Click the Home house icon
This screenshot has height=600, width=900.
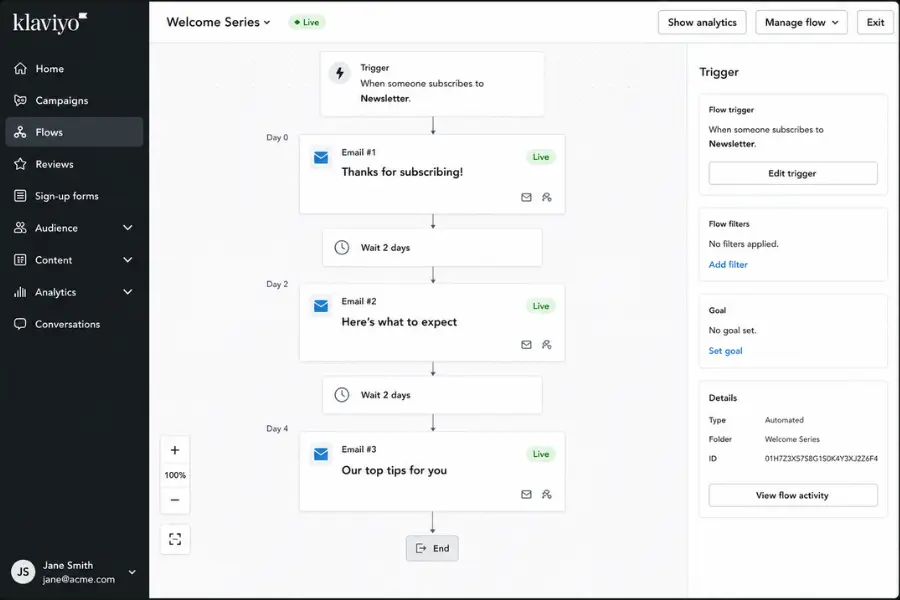click(20, 68)
